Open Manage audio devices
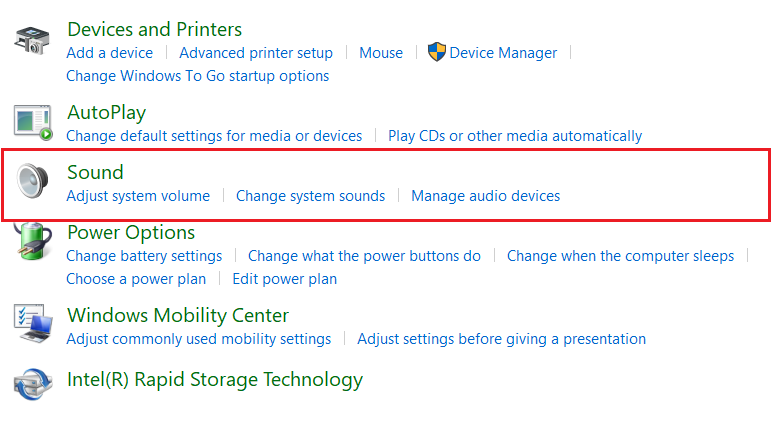772x426 pixels. coord(485,196)
